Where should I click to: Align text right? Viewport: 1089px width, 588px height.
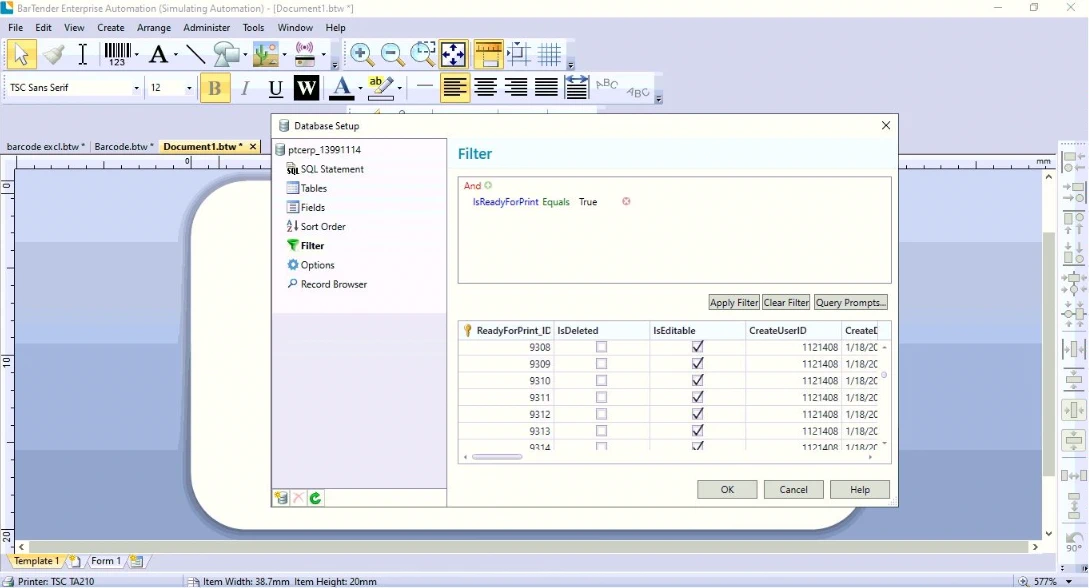pos(516,88)
